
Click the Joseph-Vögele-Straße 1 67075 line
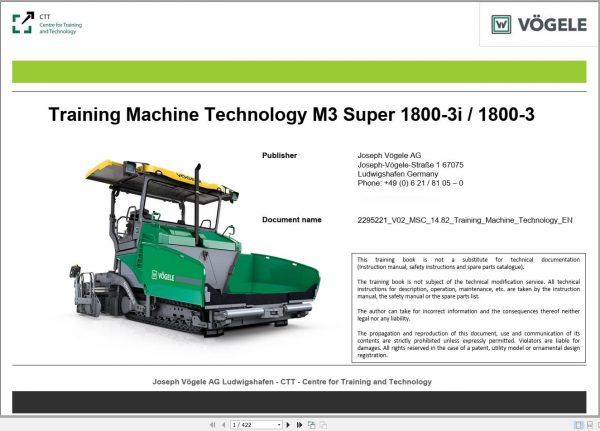point(410,165)
